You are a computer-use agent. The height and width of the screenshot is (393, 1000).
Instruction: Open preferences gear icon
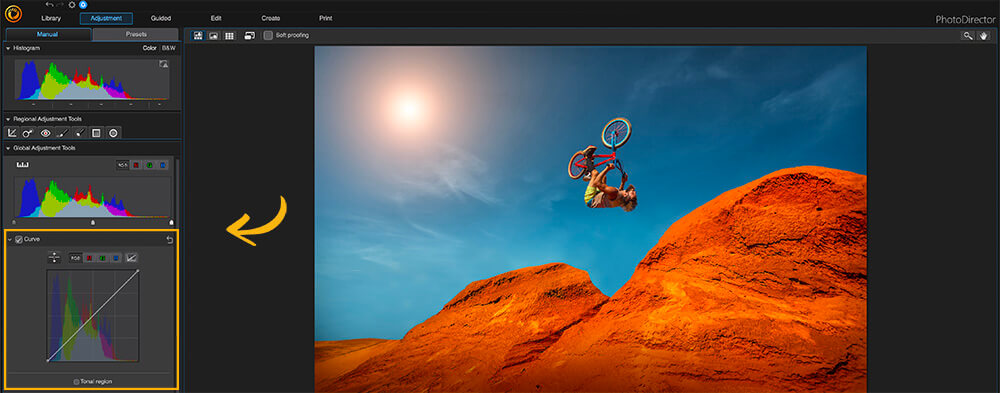[x=72, y=4]
